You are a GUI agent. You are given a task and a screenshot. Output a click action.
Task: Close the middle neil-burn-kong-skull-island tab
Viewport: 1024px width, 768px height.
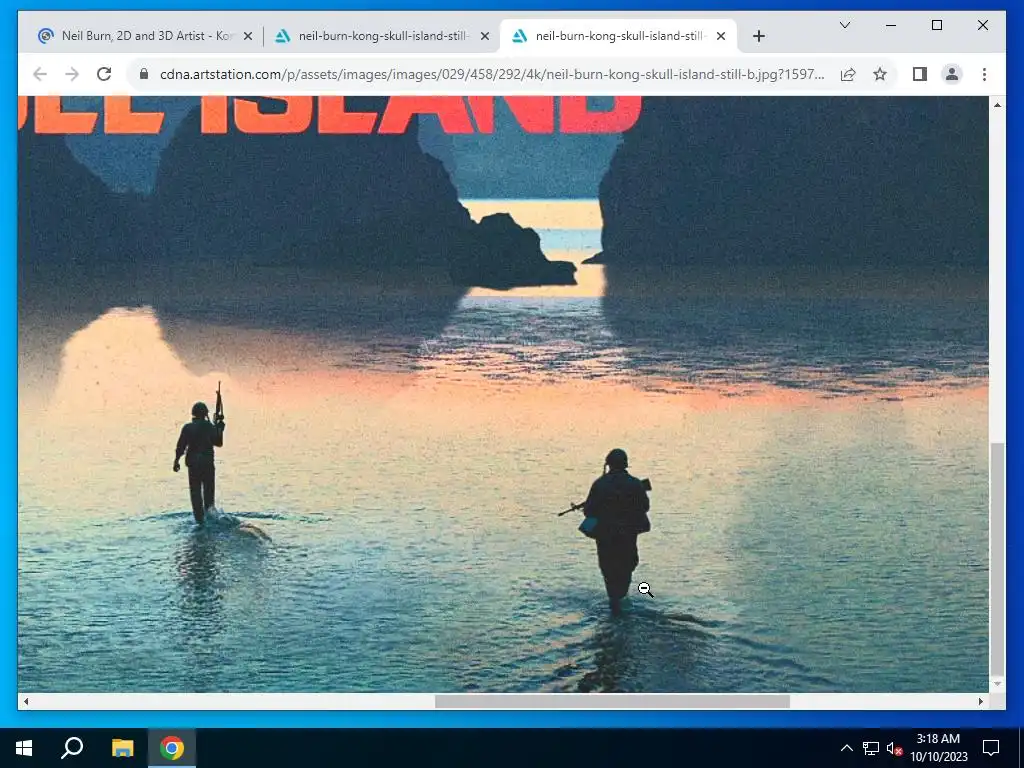[485, 37]
